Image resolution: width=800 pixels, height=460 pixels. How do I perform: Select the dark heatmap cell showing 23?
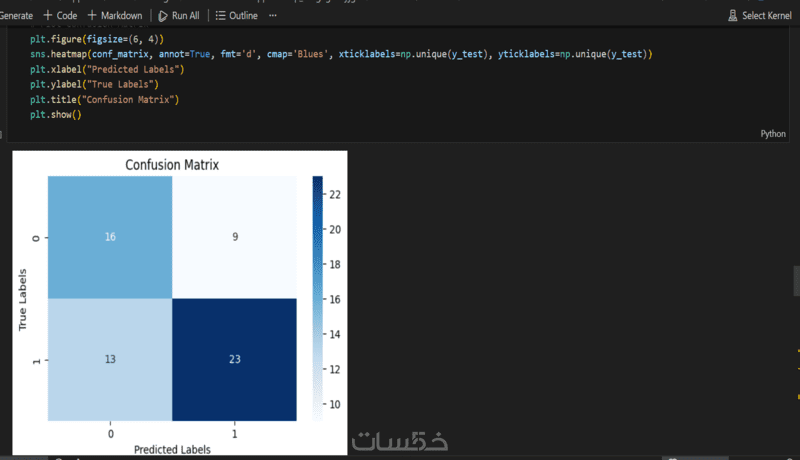(x=234, y=360)
